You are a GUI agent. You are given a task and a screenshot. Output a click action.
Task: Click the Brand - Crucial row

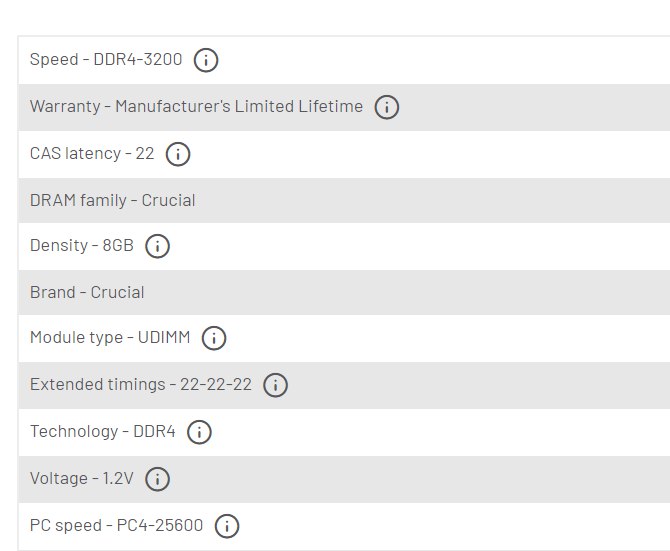(344, 293)
